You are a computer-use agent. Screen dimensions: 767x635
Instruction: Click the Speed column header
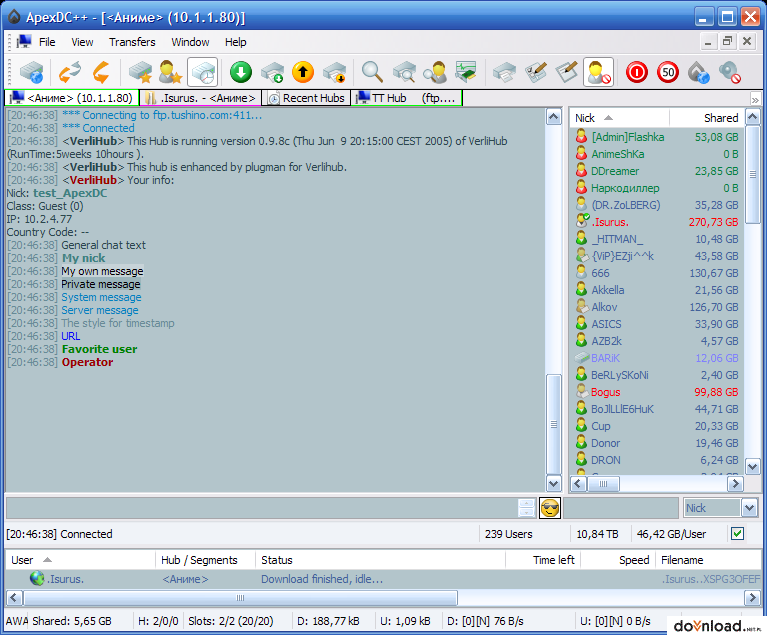[618, 560]
